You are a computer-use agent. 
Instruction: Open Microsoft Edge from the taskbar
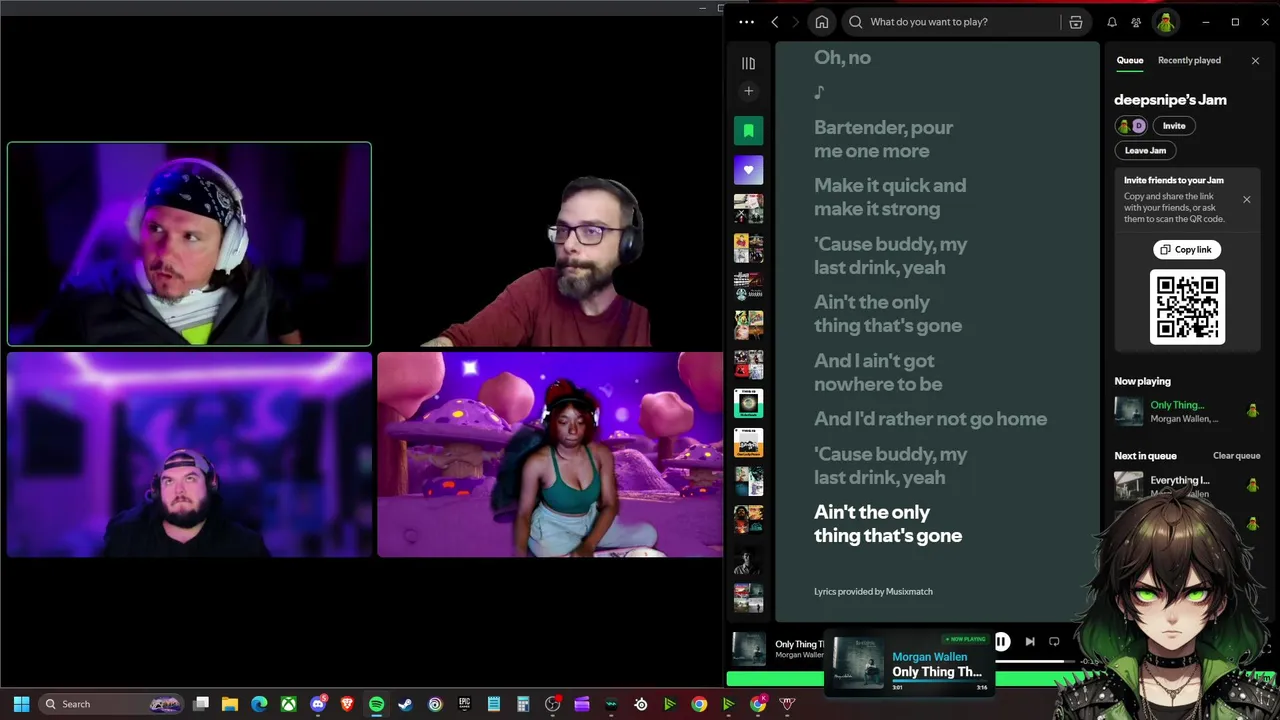[x=259, y=704]
